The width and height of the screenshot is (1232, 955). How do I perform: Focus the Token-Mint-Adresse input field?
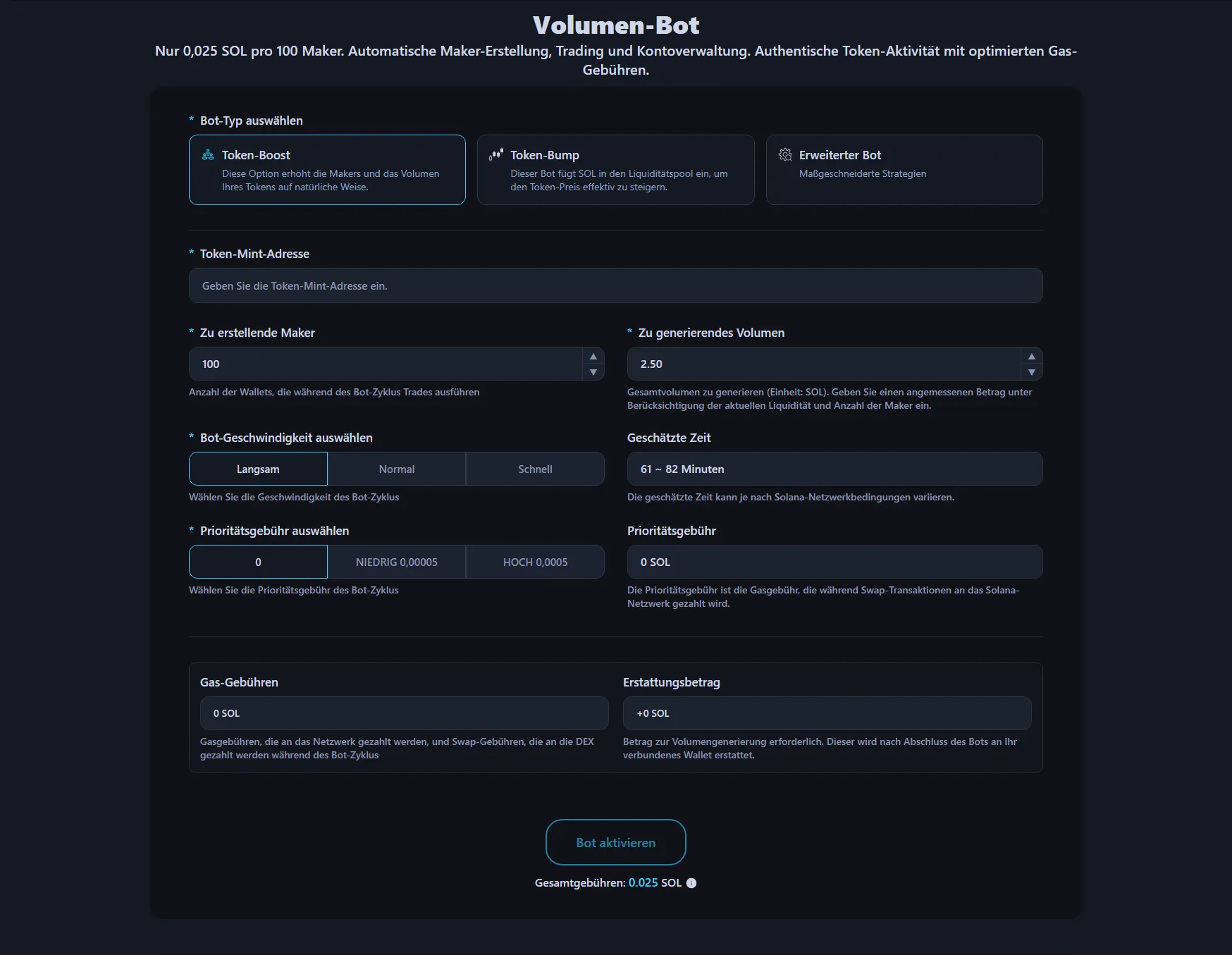point(615,286)
